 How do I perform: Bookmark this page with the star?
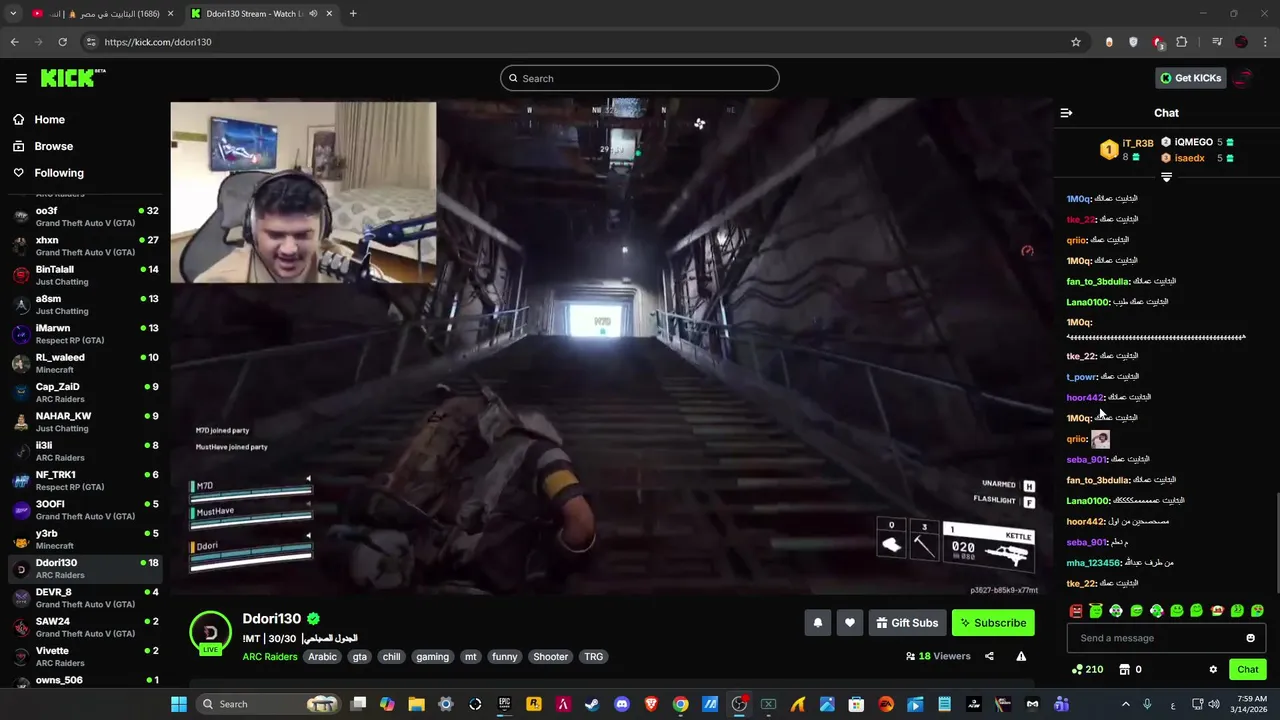pyautogui.click(x=1076, y=42)
